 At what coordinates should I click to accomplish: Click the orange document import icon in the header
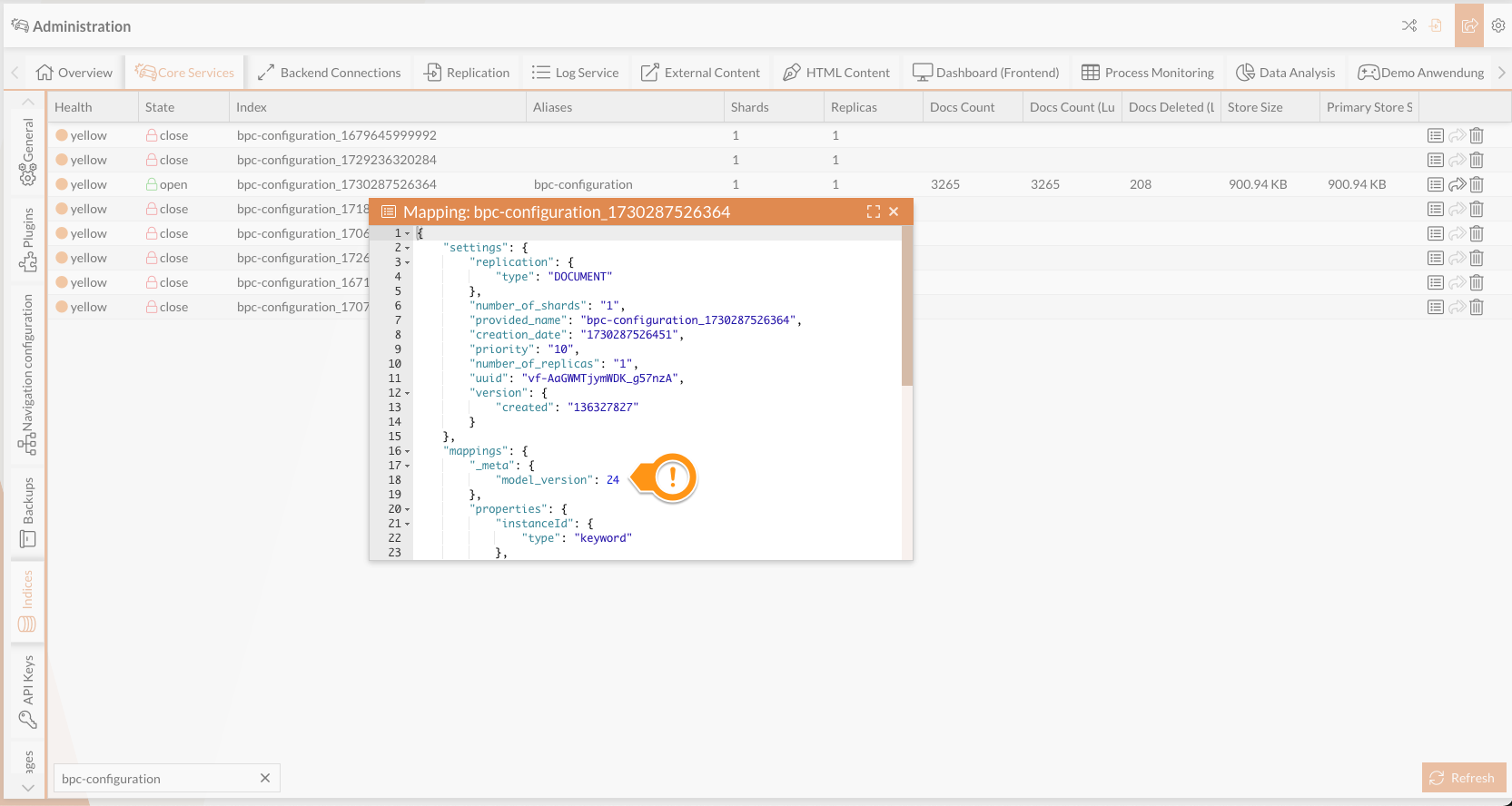pyautogui.click(x=1437, y=25)
